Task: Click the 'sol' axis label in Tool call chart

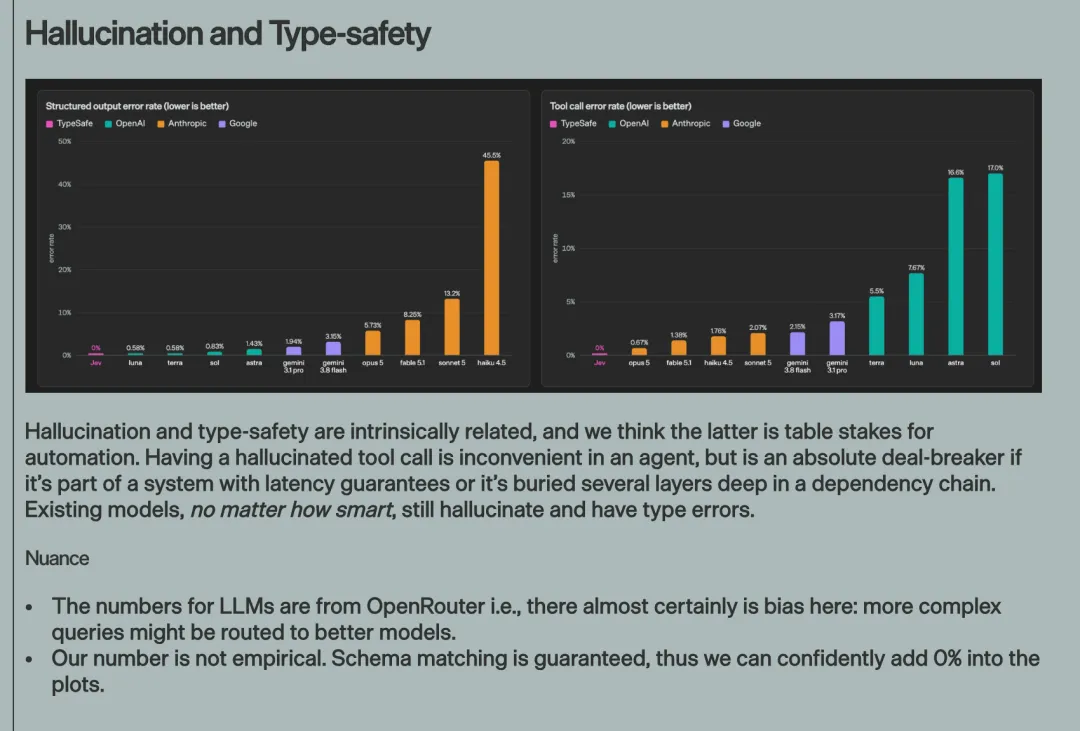Action: [995, 363]
